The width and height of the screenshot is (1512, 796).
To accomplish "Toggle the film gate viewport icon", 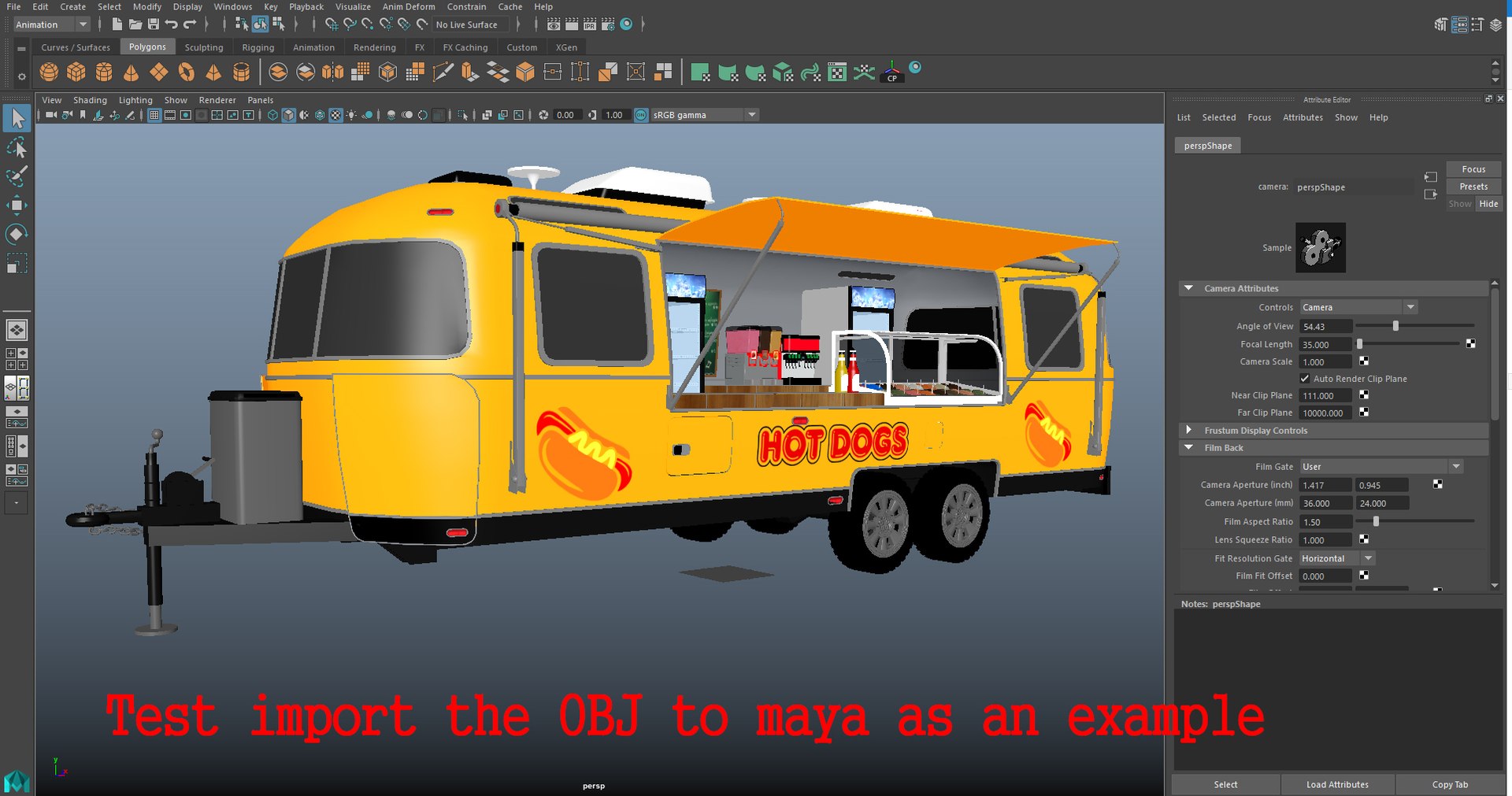I will point(170,115).
